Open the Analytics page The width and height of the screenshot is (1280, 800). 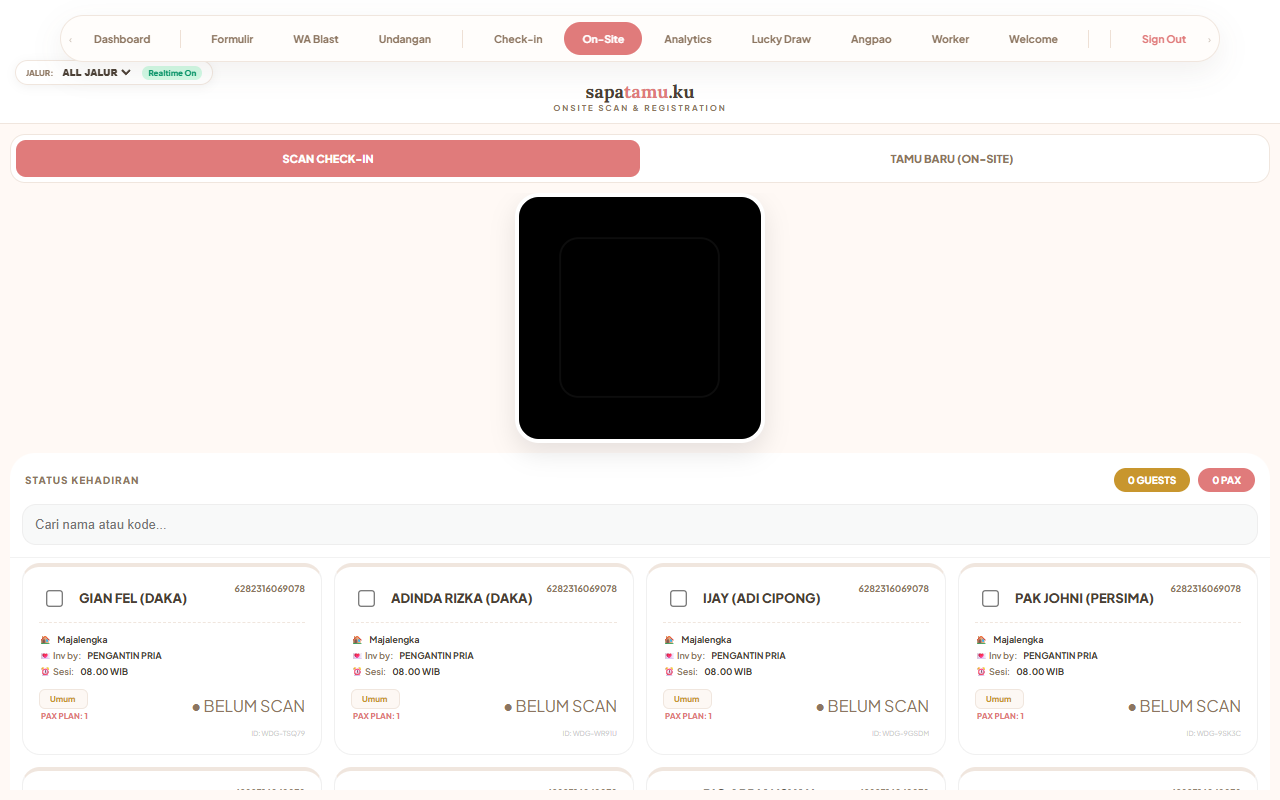[x=688, y=39]
